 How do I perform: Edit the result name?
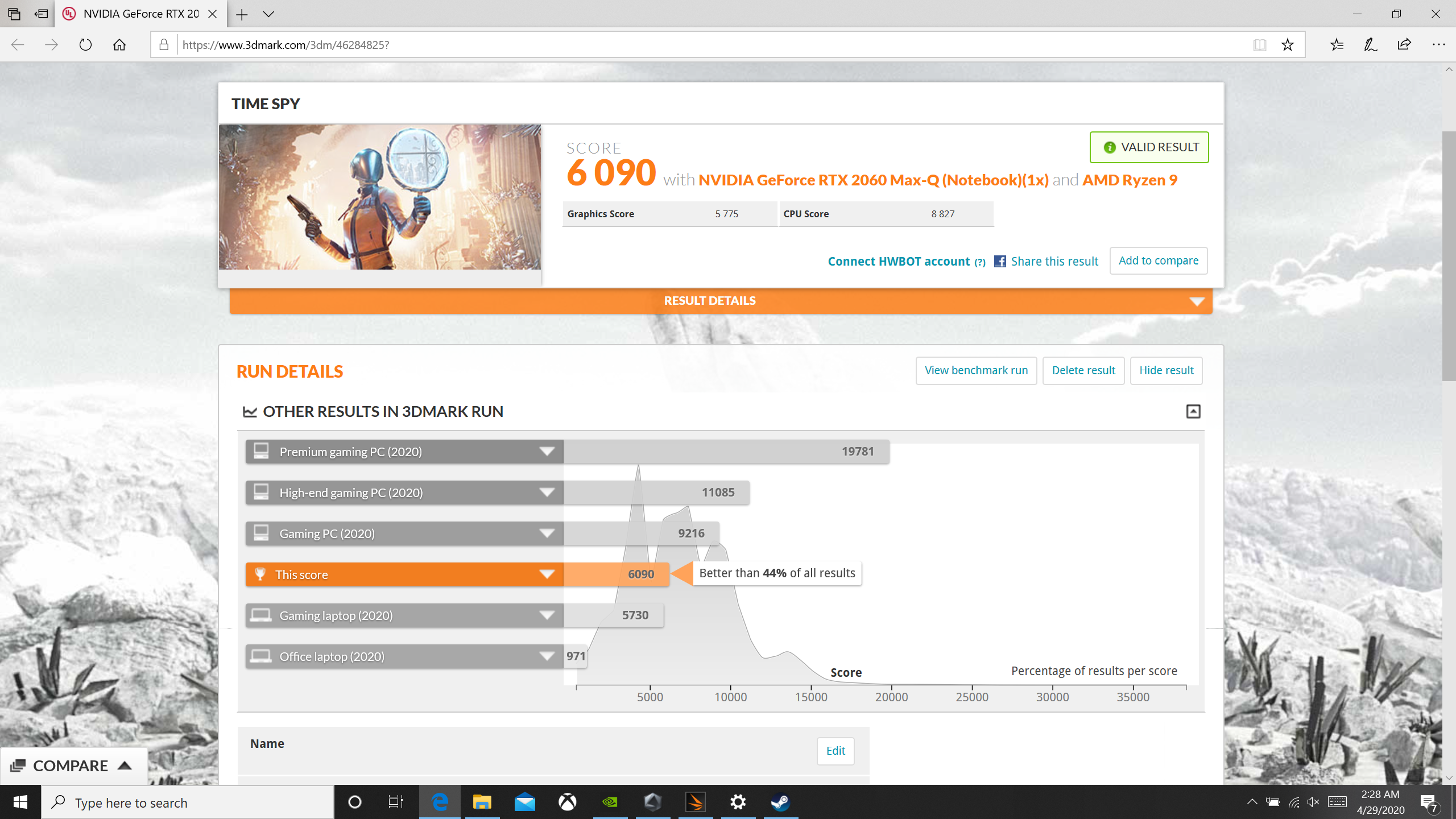coord(835,751)
